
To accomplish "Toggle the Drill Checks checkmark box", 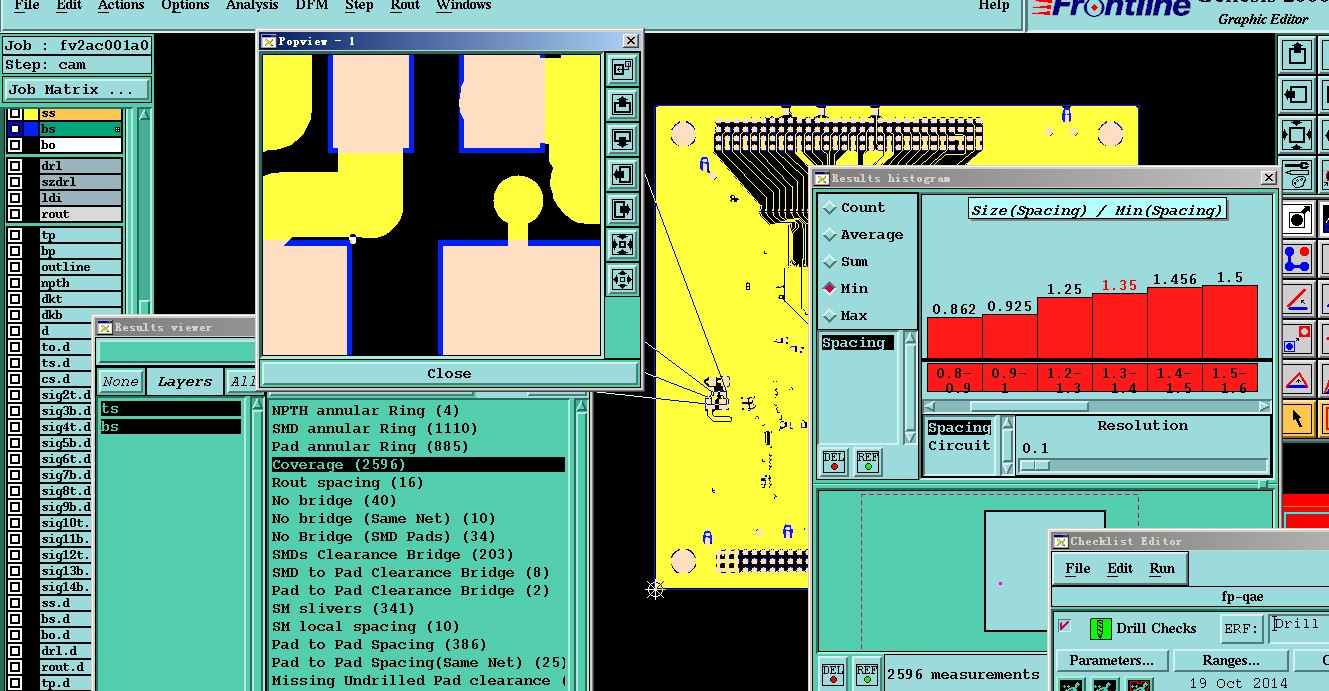I will [1065, 626].
